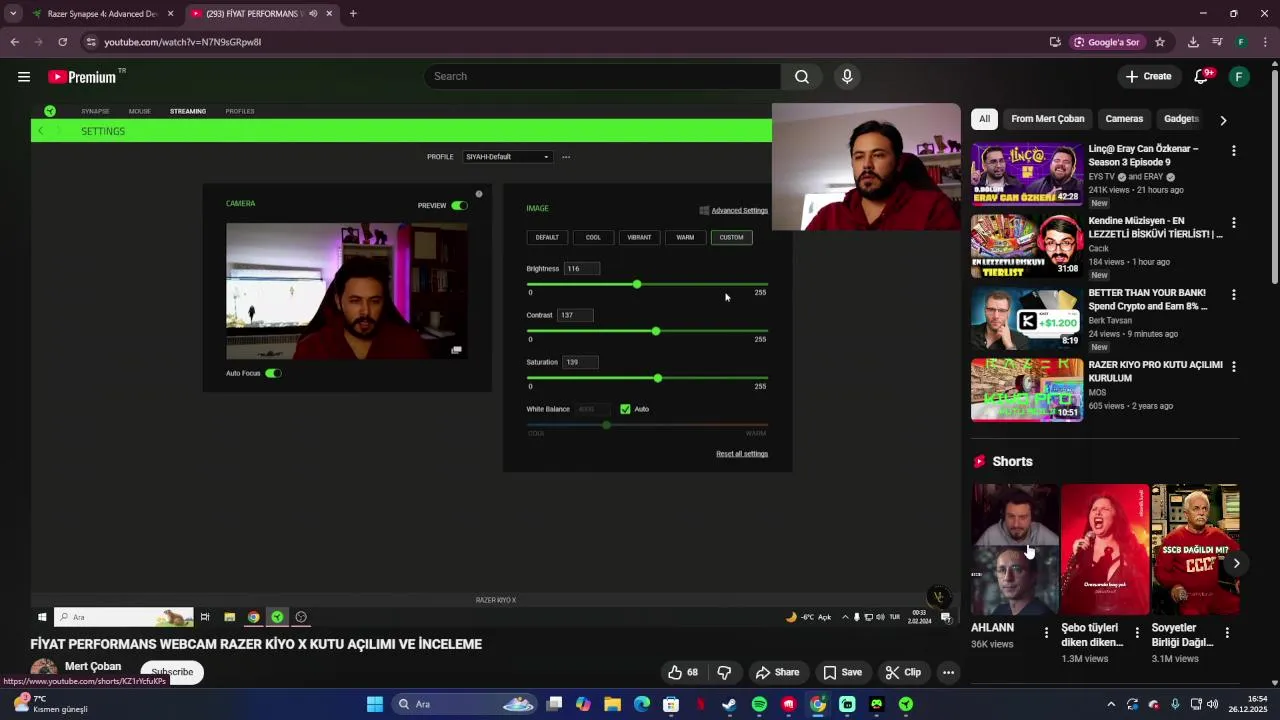Open YouTube notifications bell
Screen dimensions: 1280x720
1202,77
